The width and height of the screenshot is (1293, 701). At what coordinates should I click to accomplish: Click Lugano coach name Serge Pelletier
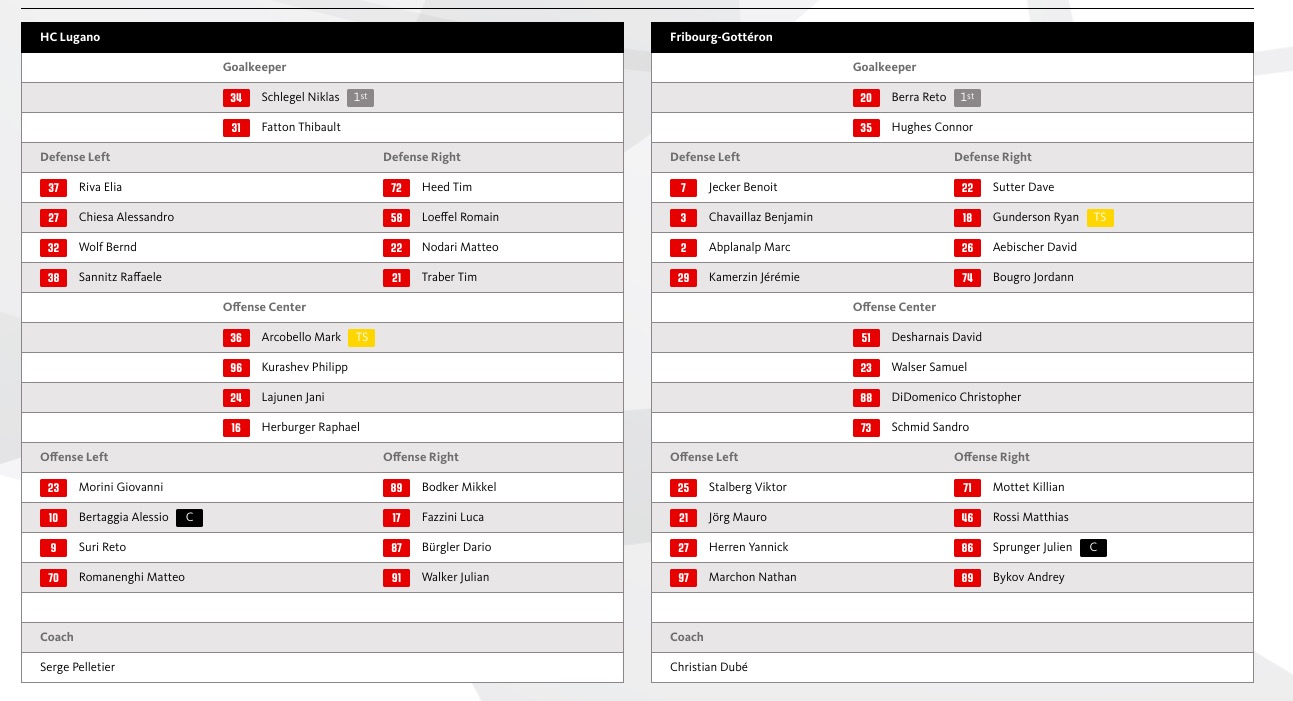(x=78, y=667)
